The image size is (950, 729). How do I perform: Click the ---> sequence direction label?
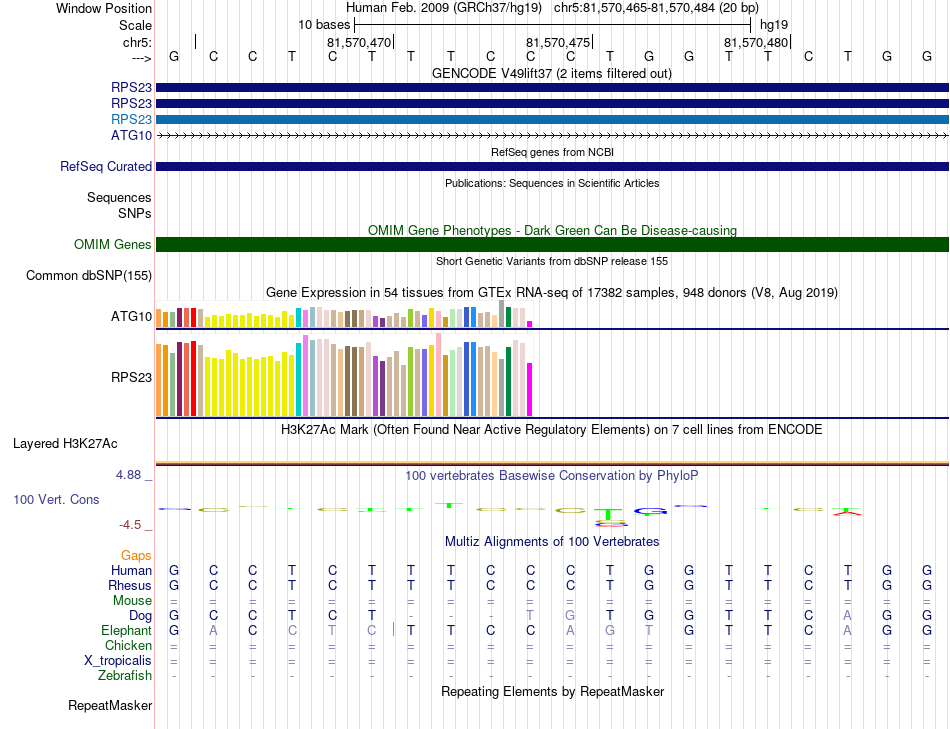pyautogui.click(x=141, y=58)
